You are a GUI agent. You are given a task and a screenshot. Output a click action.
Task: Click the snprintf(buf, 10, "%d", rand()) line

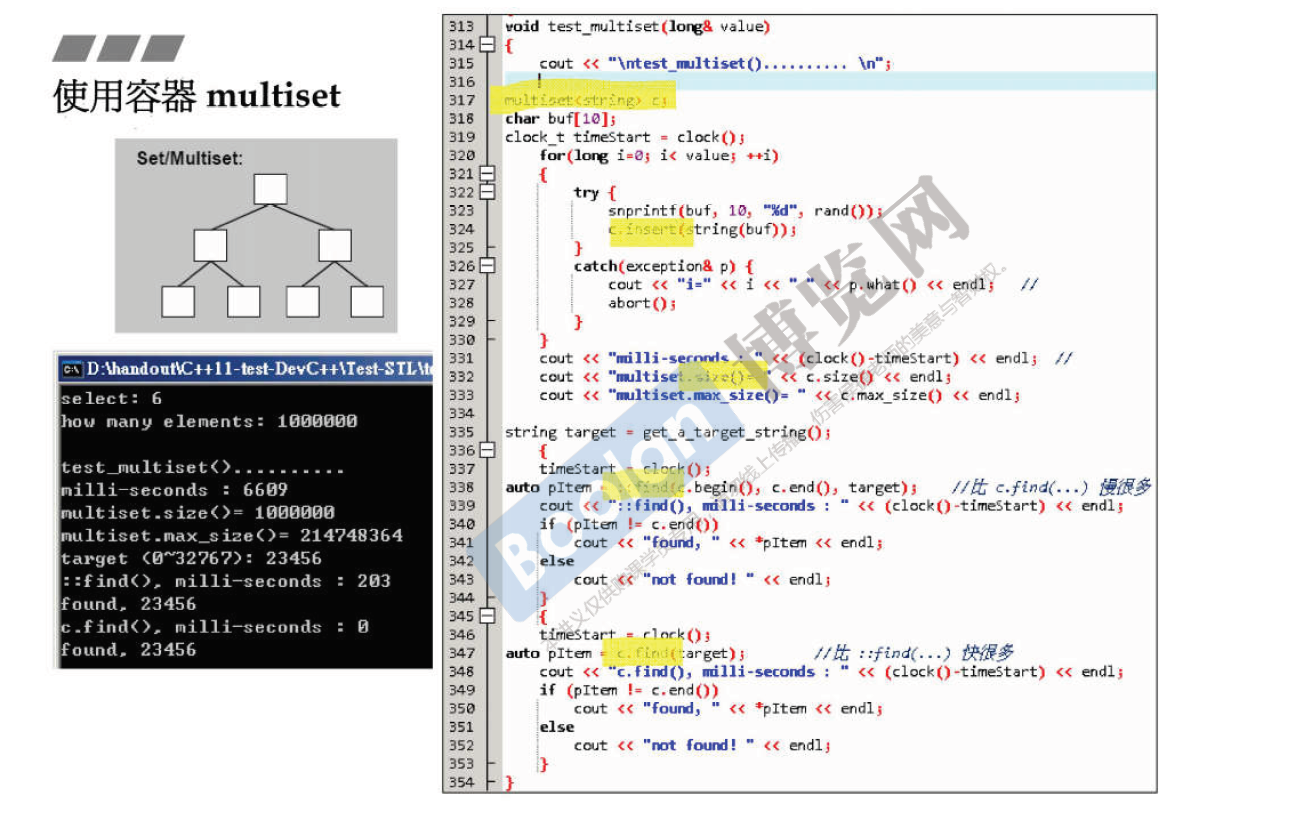pos(745,211)
